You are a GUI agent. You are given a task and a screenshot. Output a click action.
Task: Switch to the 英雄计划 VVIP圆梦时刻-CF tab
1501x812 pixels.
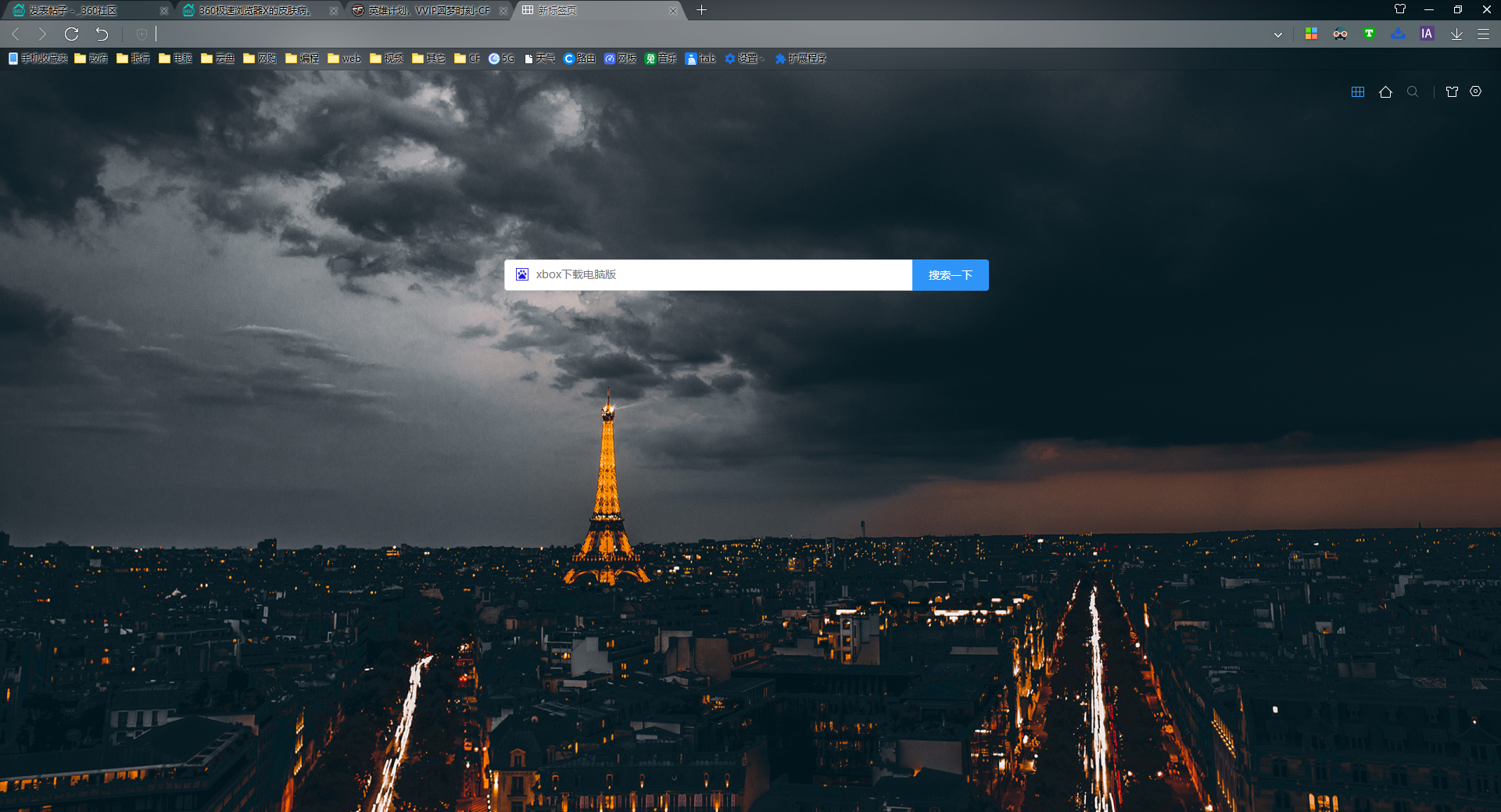429,11
